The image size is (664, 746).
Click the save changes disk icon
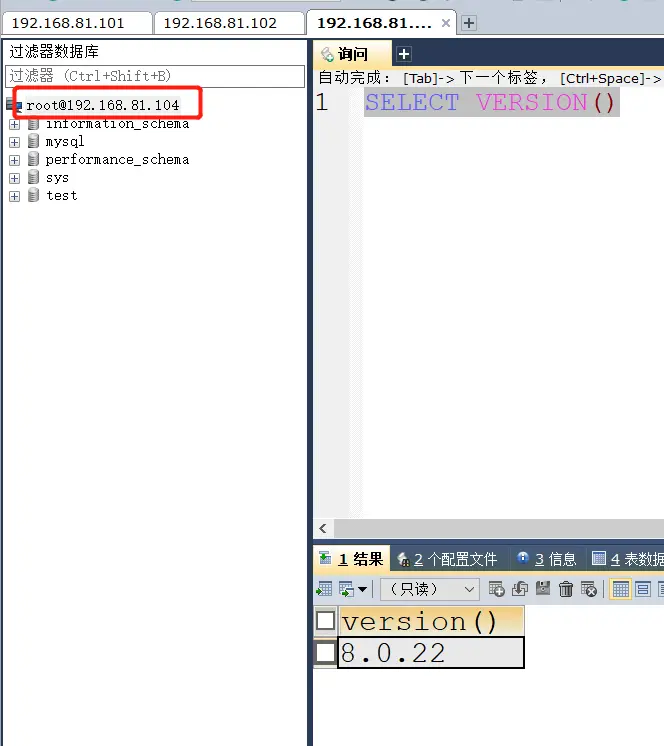pyautogui.click(x=543, y=589)
